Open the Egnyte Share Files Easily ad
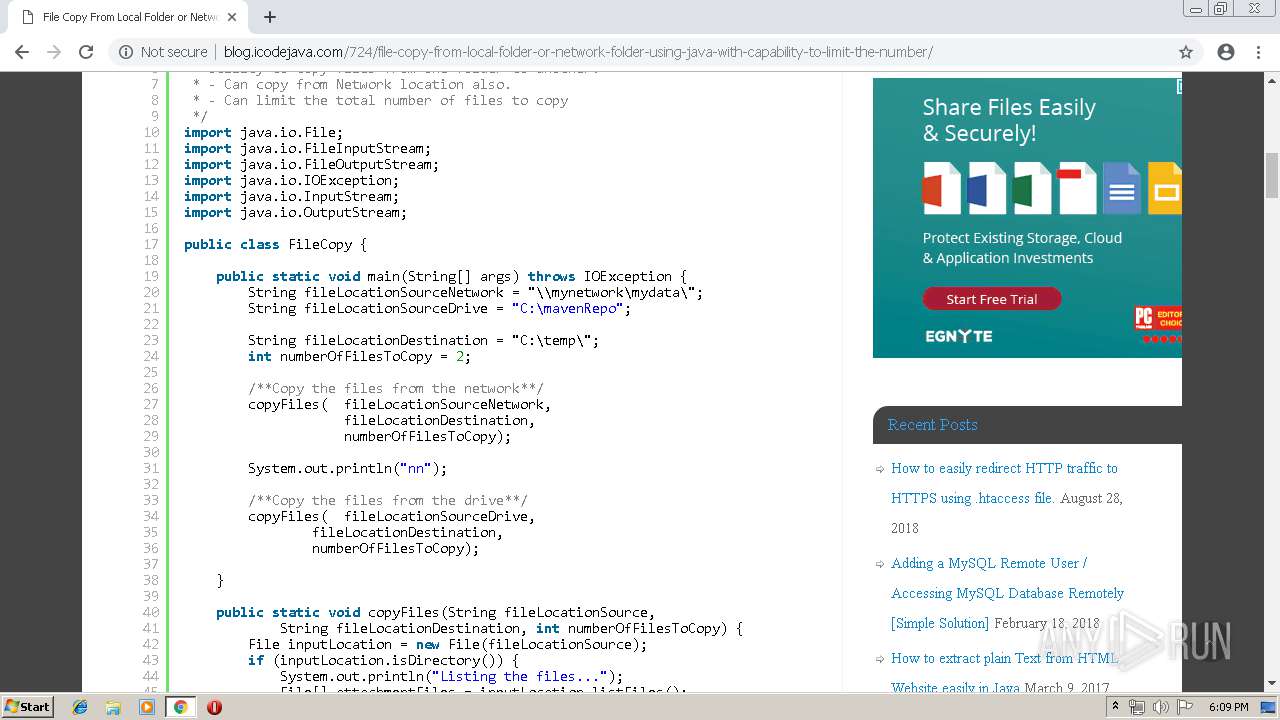Image resolution: width=1280 pixels, height=720 pixels. [1027, 218]
